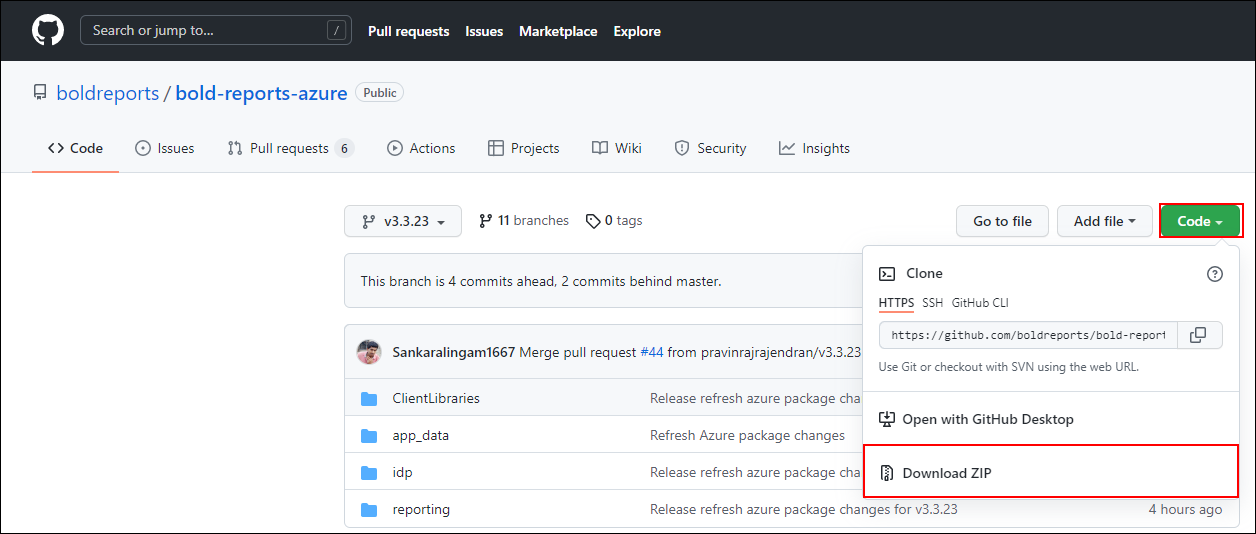The image size is (1256, 534).
Task: Click the Public visibility badge
Action: tap(380, 93)
